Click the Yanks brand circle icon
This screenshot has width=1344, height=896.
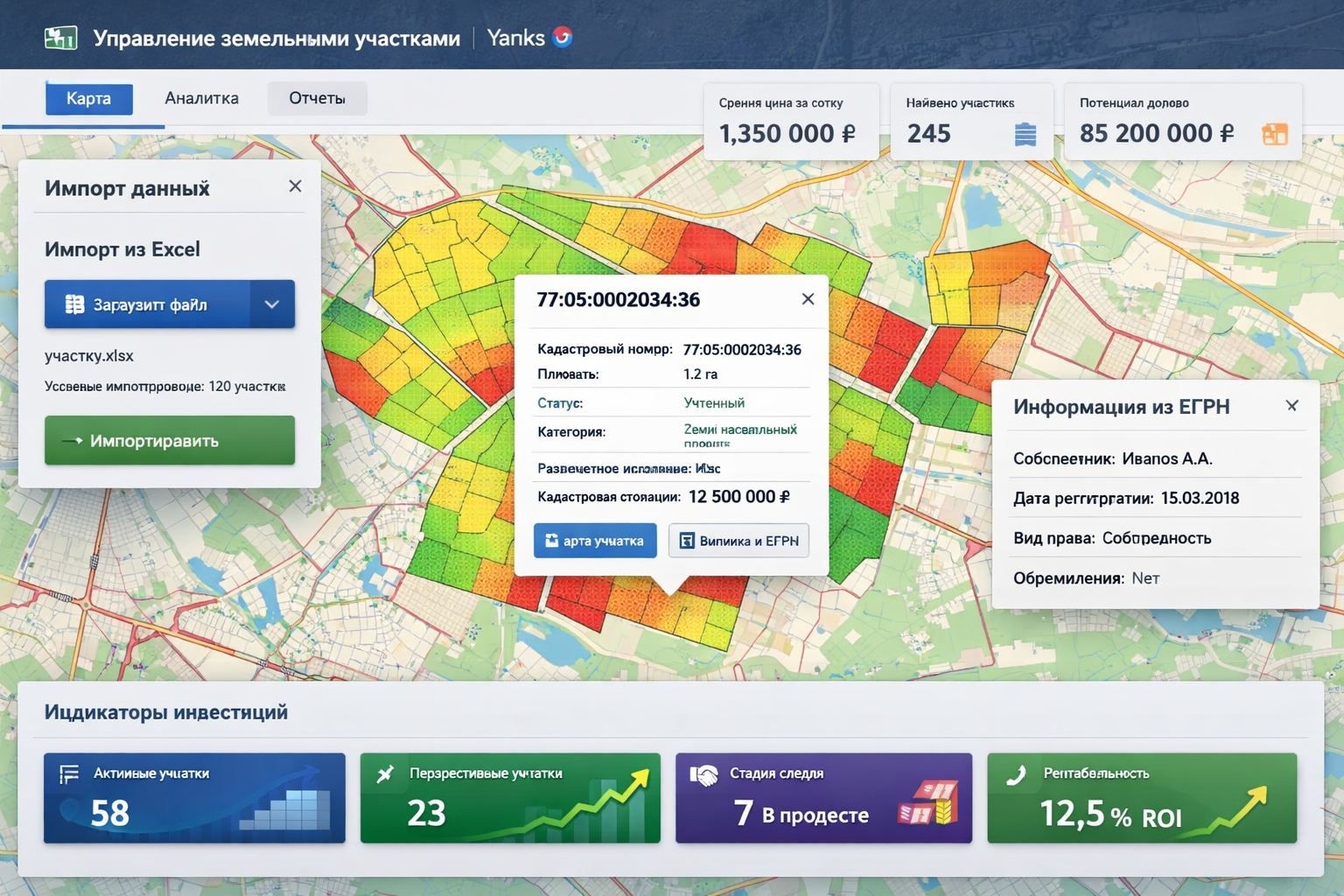tap(563, 37)
